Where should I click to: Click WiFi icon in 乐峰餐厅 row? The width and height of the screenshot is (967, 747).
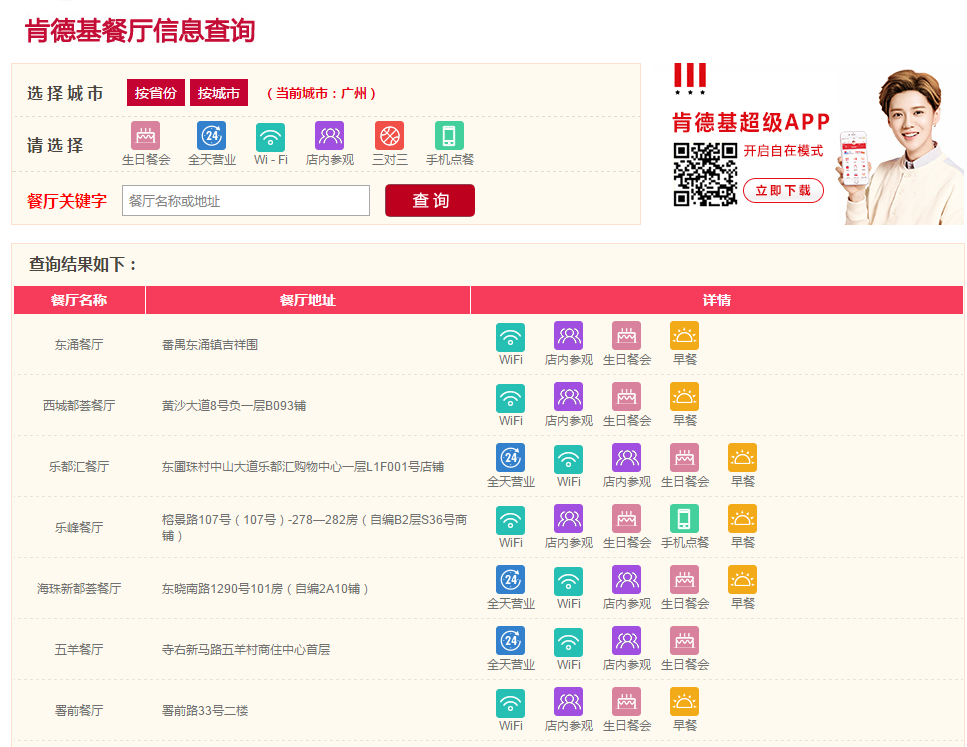[511, 520]
